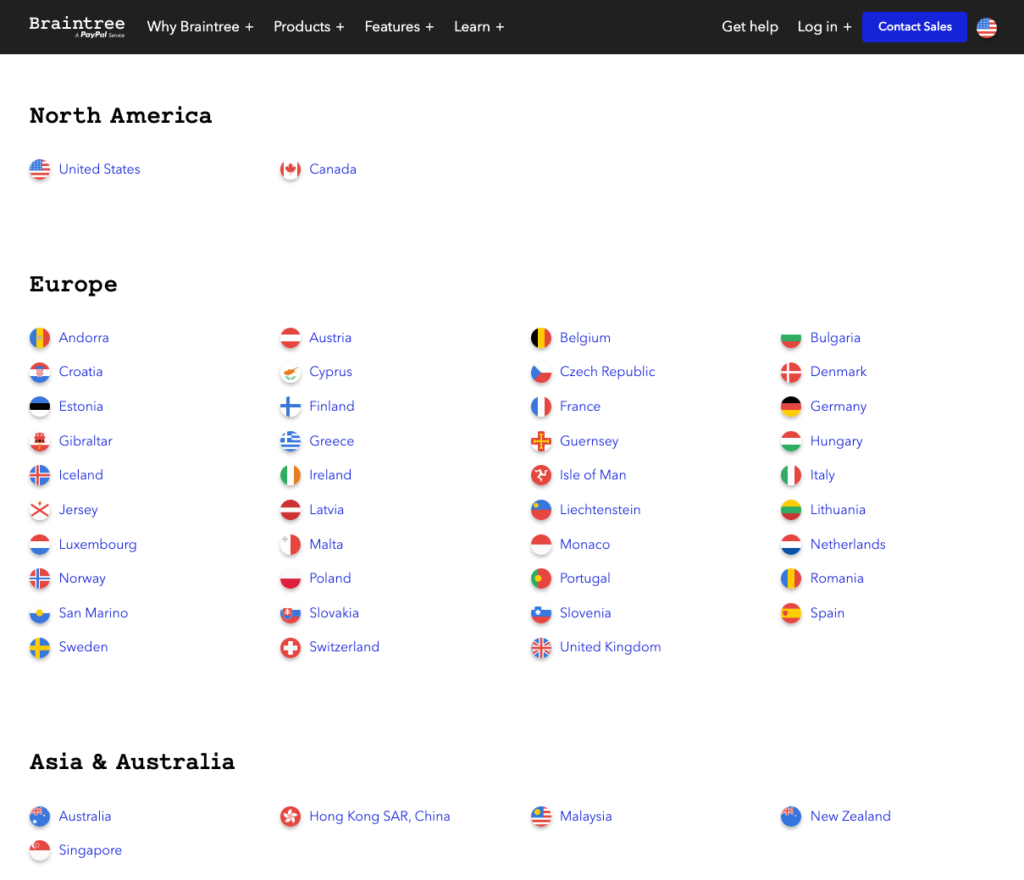The width and height of the screenshot is (1024, 880).
Task: Click the Isle of Man flag icon
Action: click(x=541, y=475)
